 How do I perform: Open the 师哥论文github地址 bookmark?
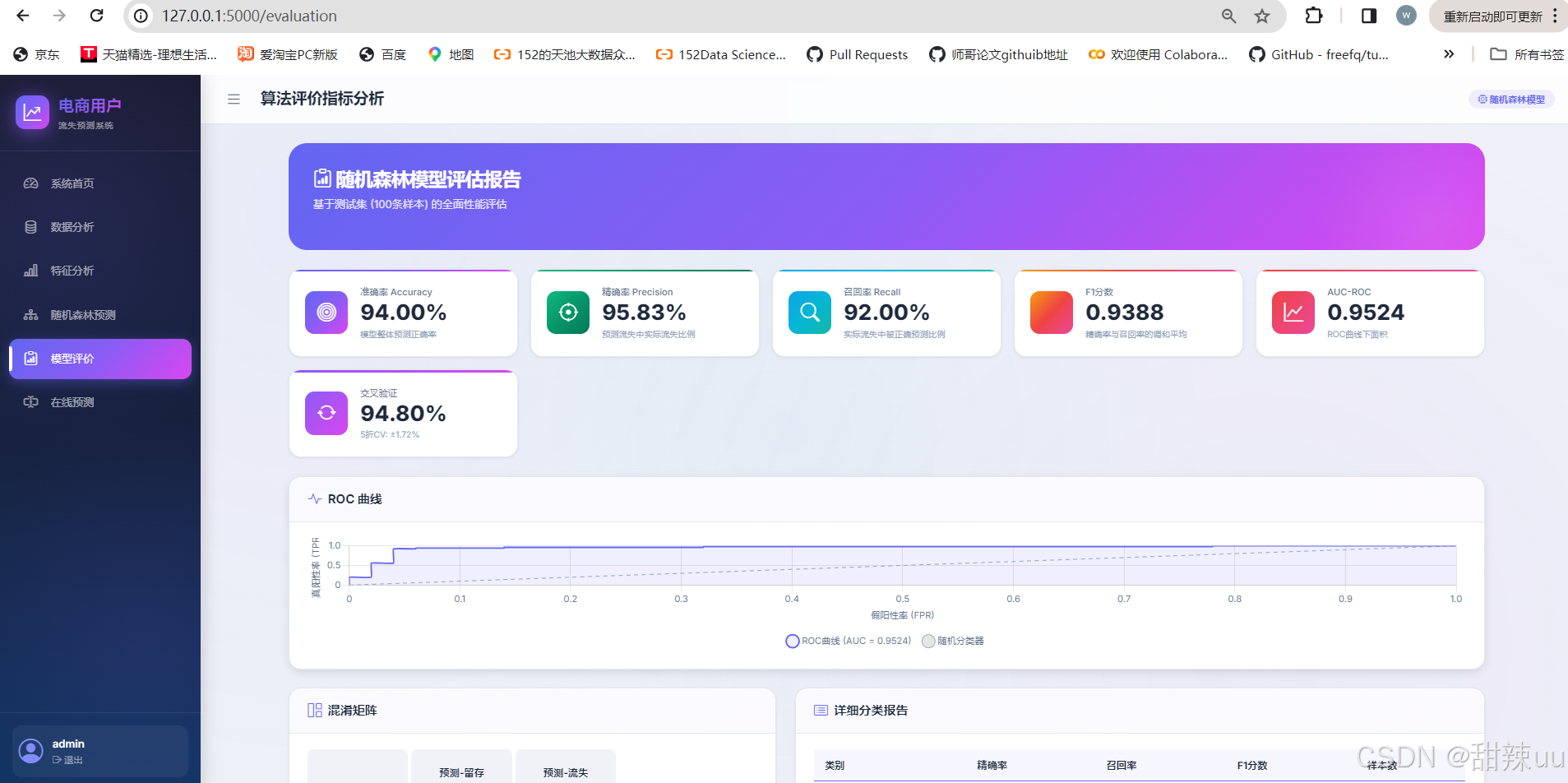[x=998, y=54]
